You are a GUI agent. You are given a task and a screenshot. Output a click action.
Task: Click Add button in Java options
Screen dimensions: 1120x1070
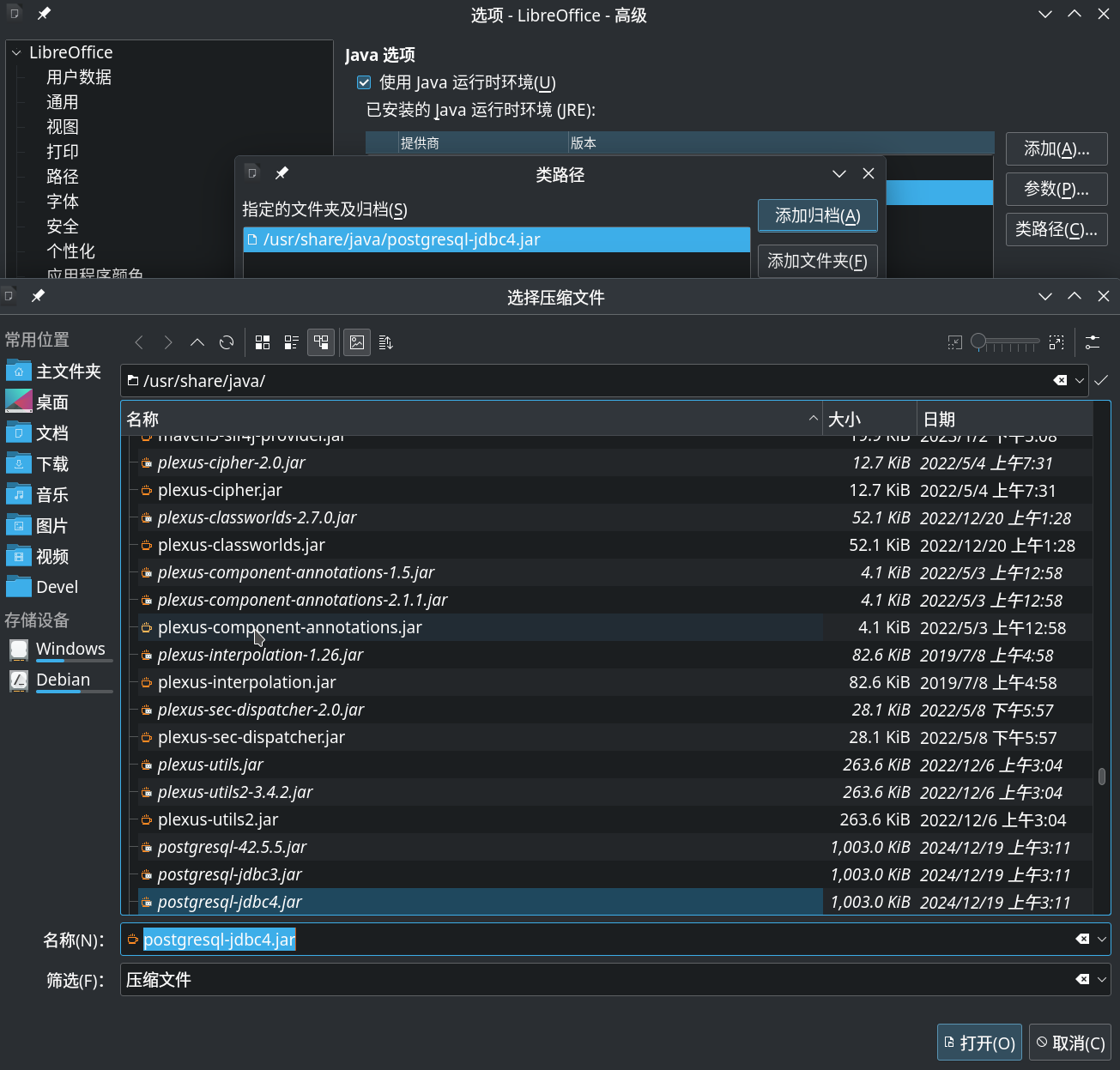[1056, 149]
